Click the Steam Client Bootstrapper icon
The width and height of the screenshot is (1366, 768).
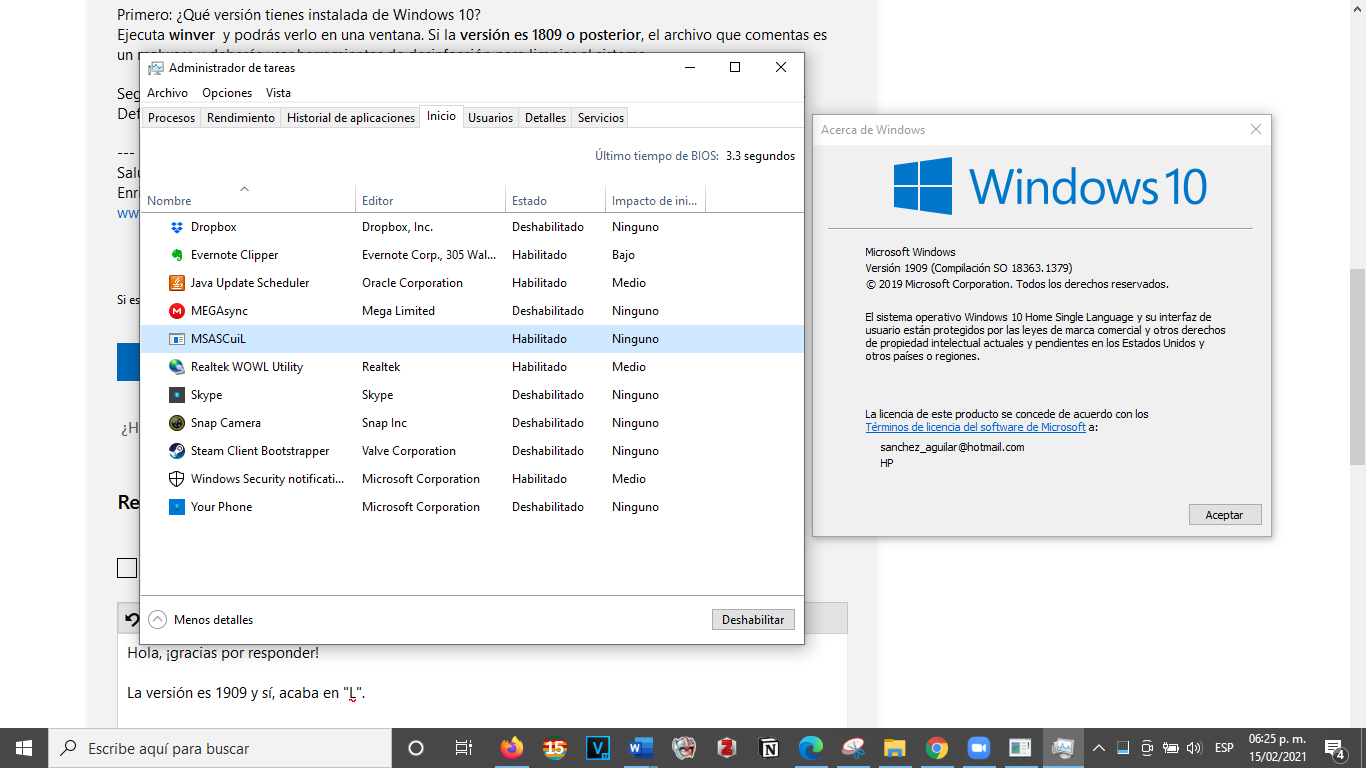click(x=177, y=451)
